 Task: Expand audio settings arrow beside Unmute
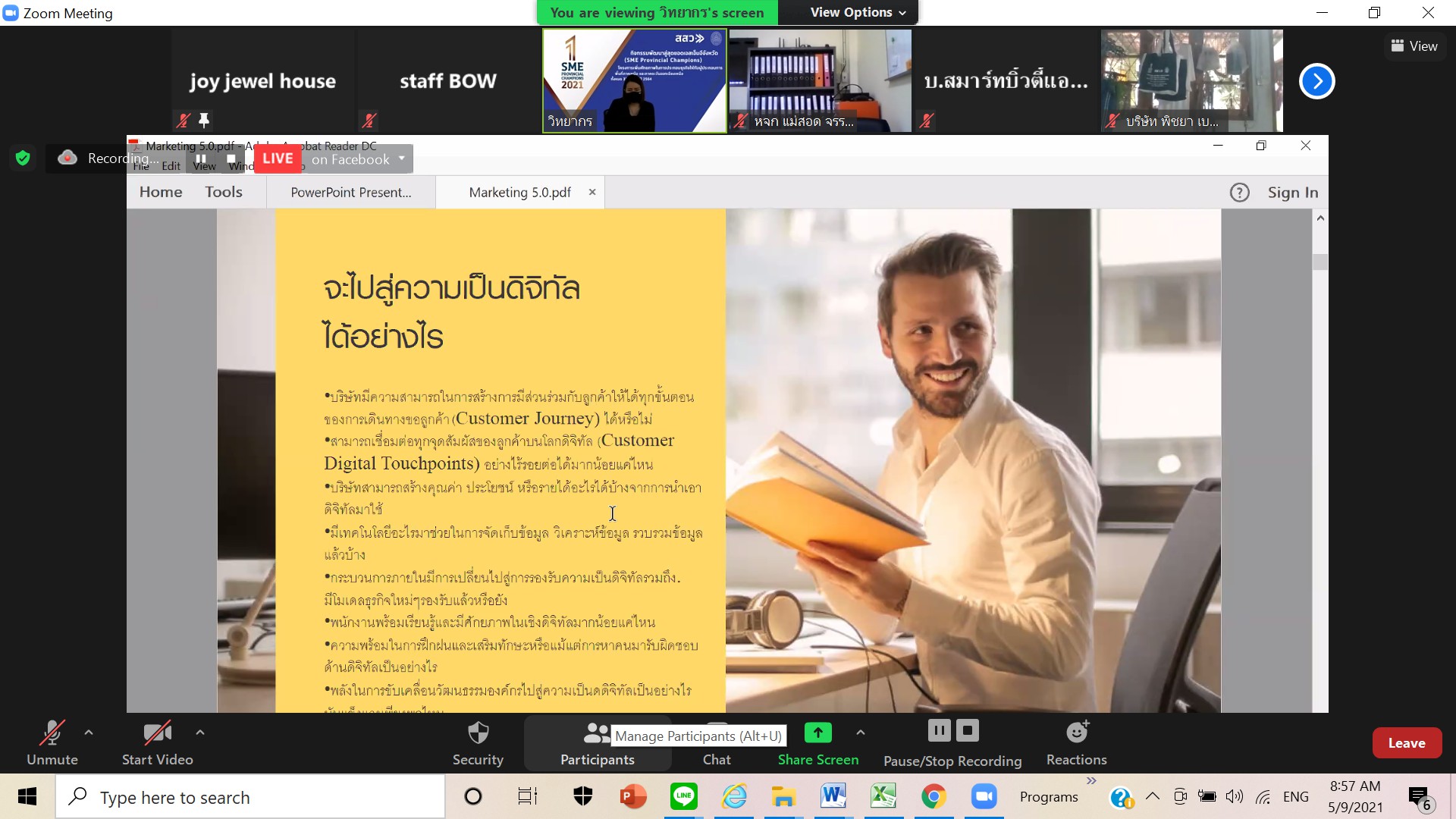click(89, 733)
